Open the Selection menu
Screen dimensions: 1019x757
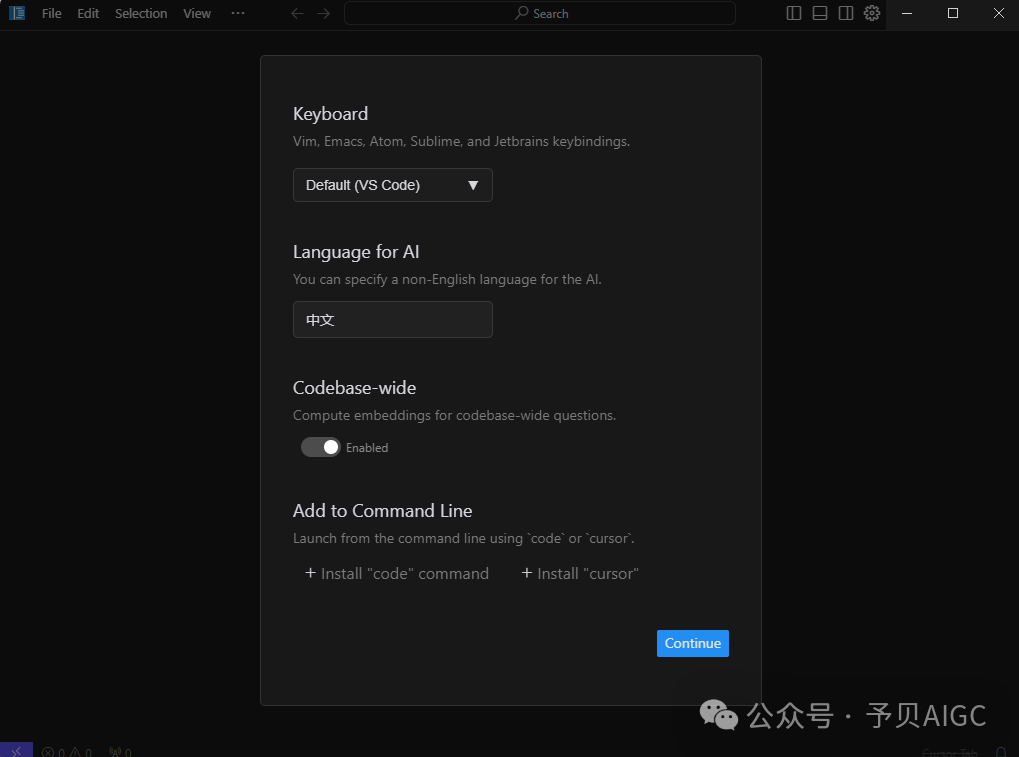[x=141, y=13]
